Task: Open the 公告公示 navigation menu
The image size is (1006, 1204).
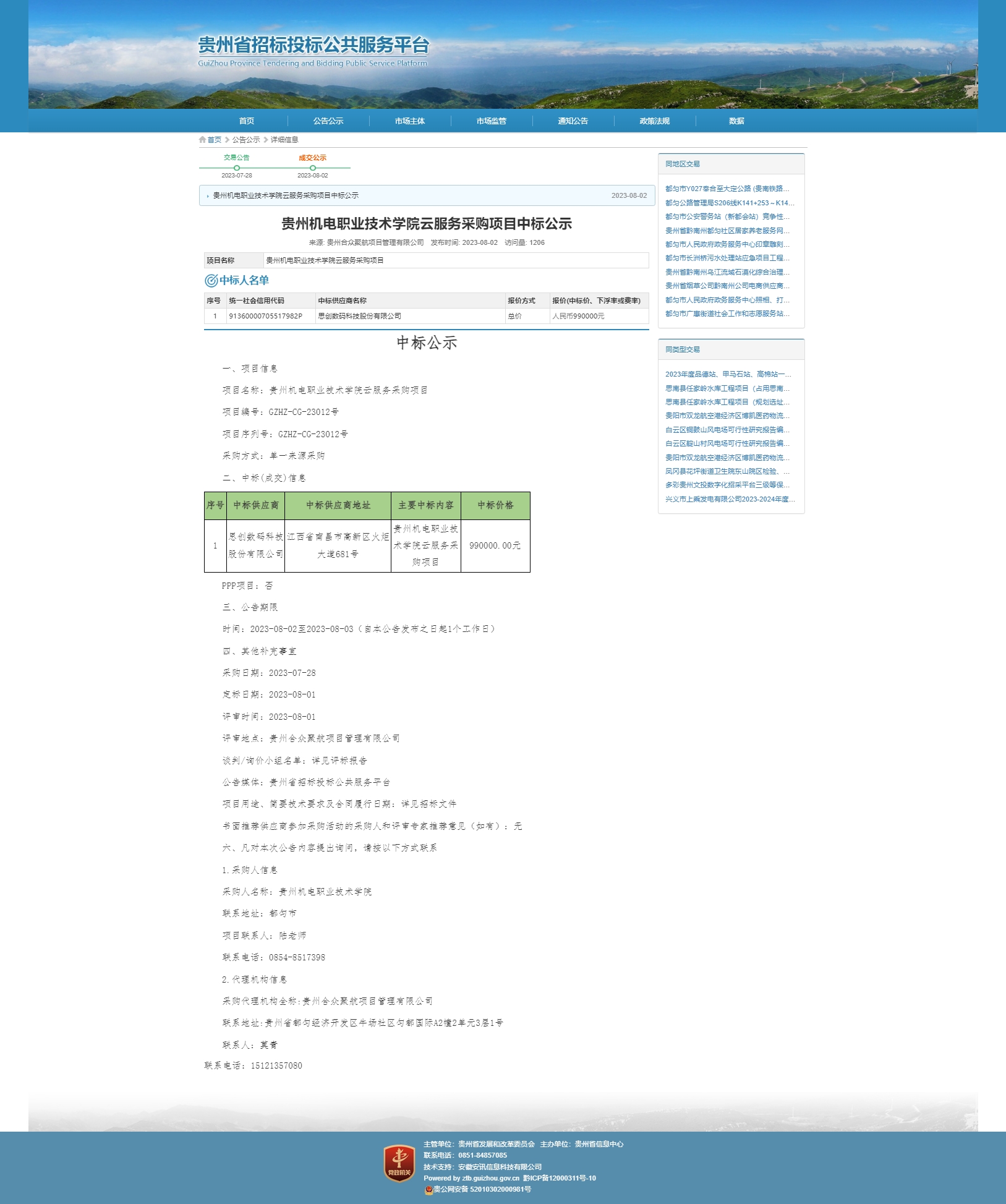Action: coord(328,121)
